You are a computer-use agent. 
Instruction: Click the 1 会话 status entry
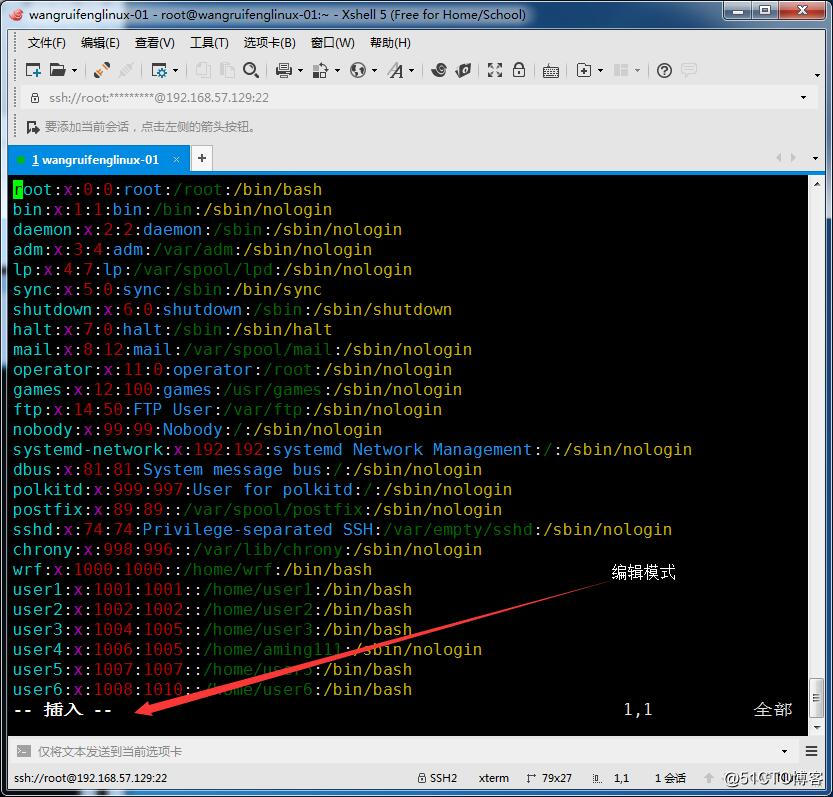point(670,778)
